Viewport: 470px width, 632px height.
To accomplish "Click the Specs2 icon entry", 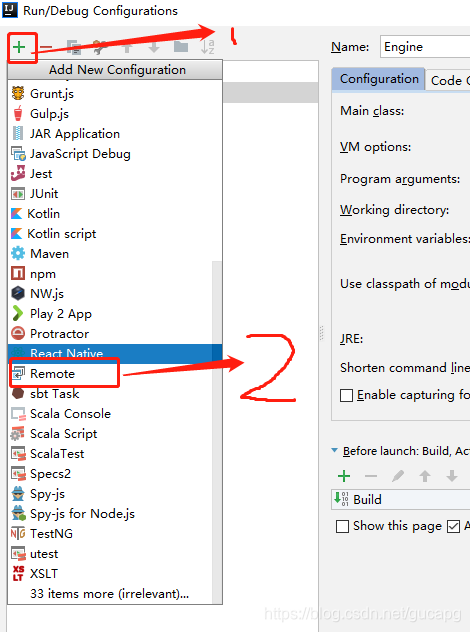I will [x=18, y=474].
